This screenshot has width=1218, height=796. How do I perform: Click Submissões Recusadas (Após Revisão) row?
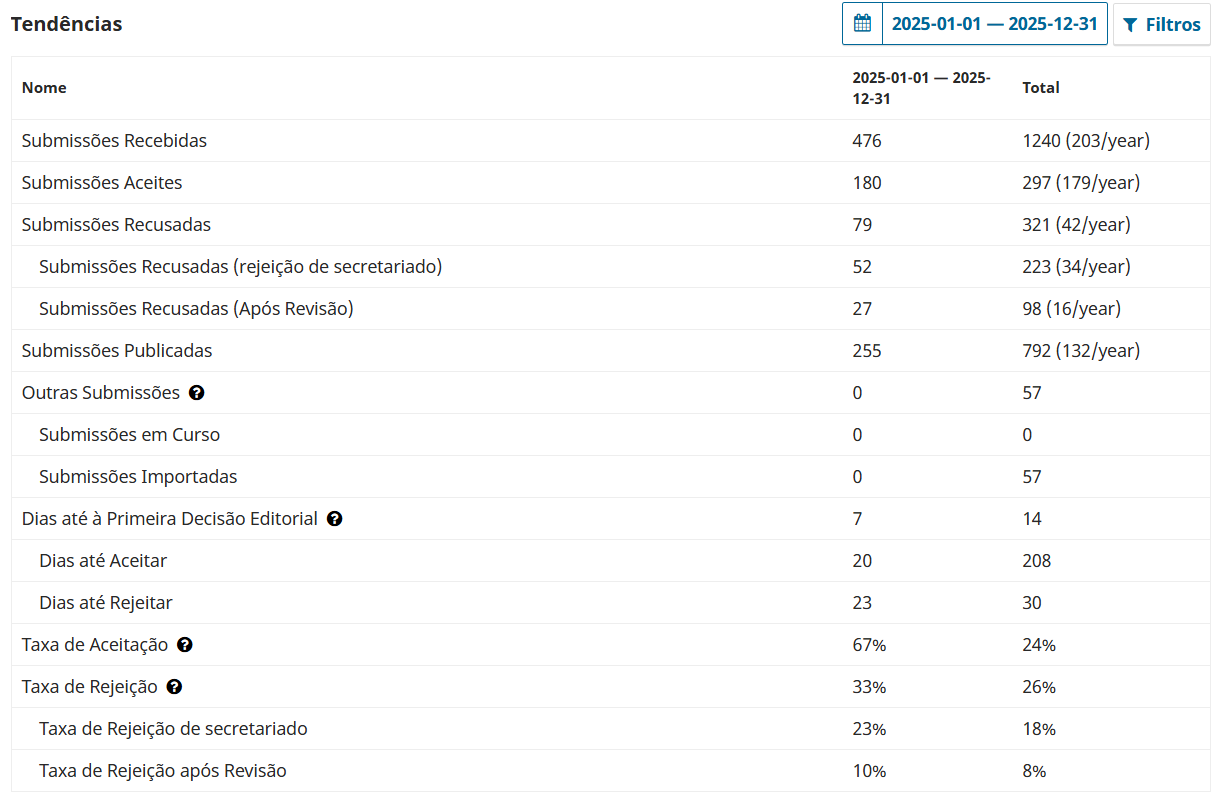pyautogui.click(x=611, y=309)
